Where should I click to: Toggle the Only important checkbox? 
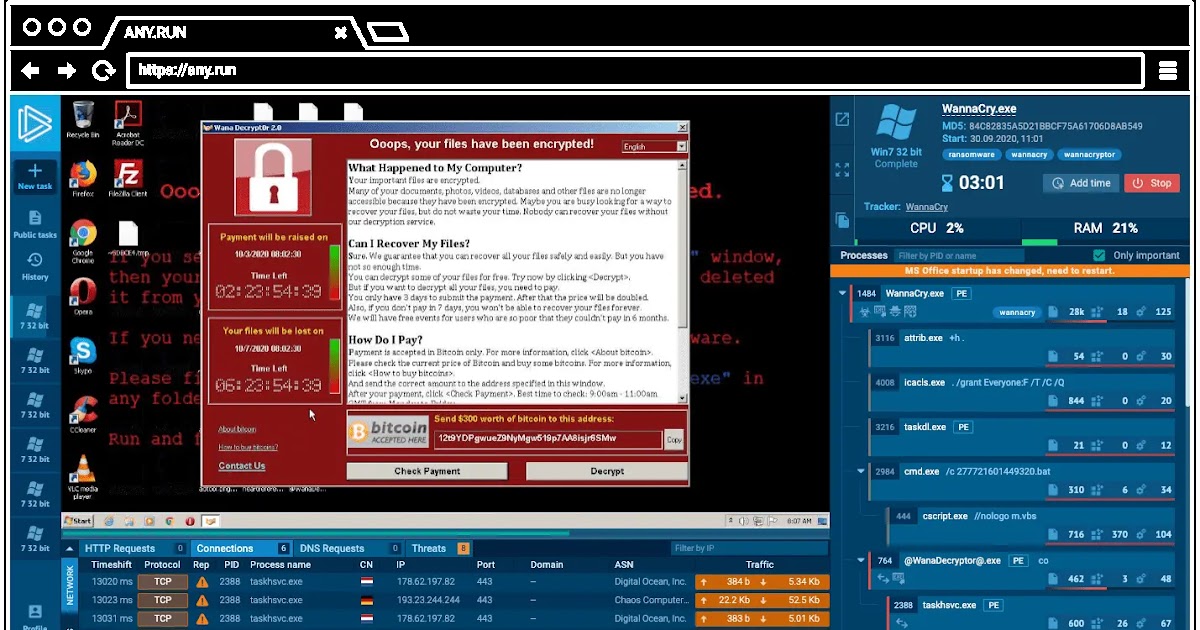pos(1100,255)
